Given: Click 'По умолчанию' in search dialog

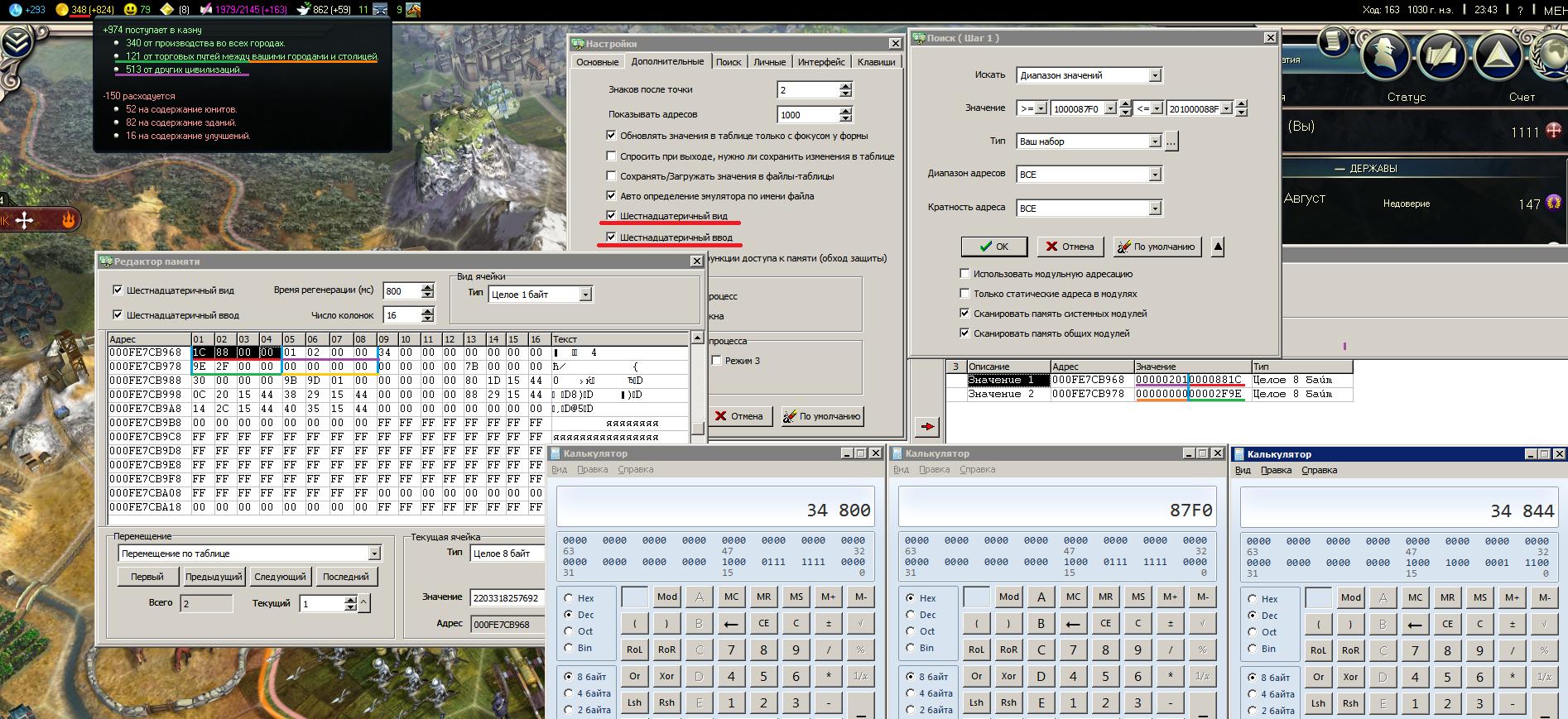Looking at the screenshot, I should coord(1157,247).
